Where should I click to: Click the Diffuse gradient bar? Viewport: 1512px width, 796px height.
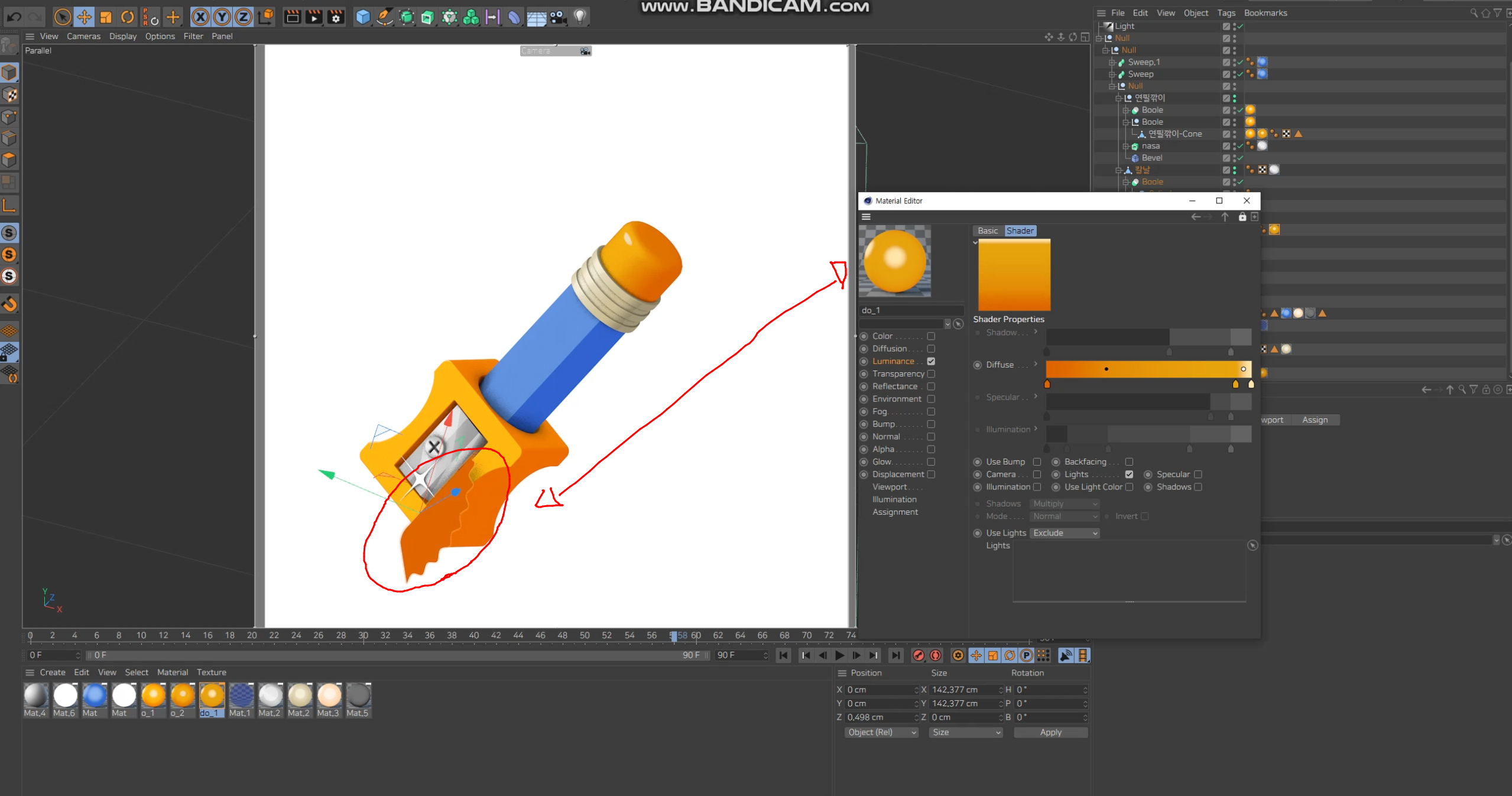(x=1148, y=369)
